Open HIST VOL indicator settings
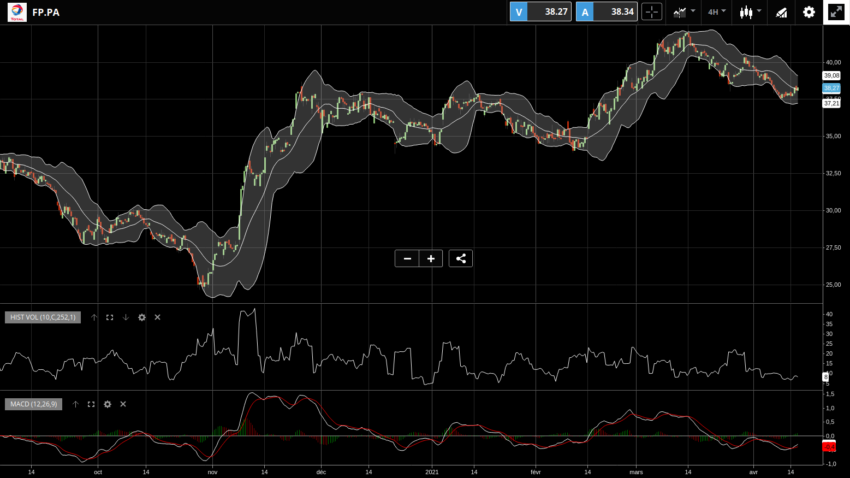Image resolution: width=850 pixels, height=478 pixels. coord(142,317)
